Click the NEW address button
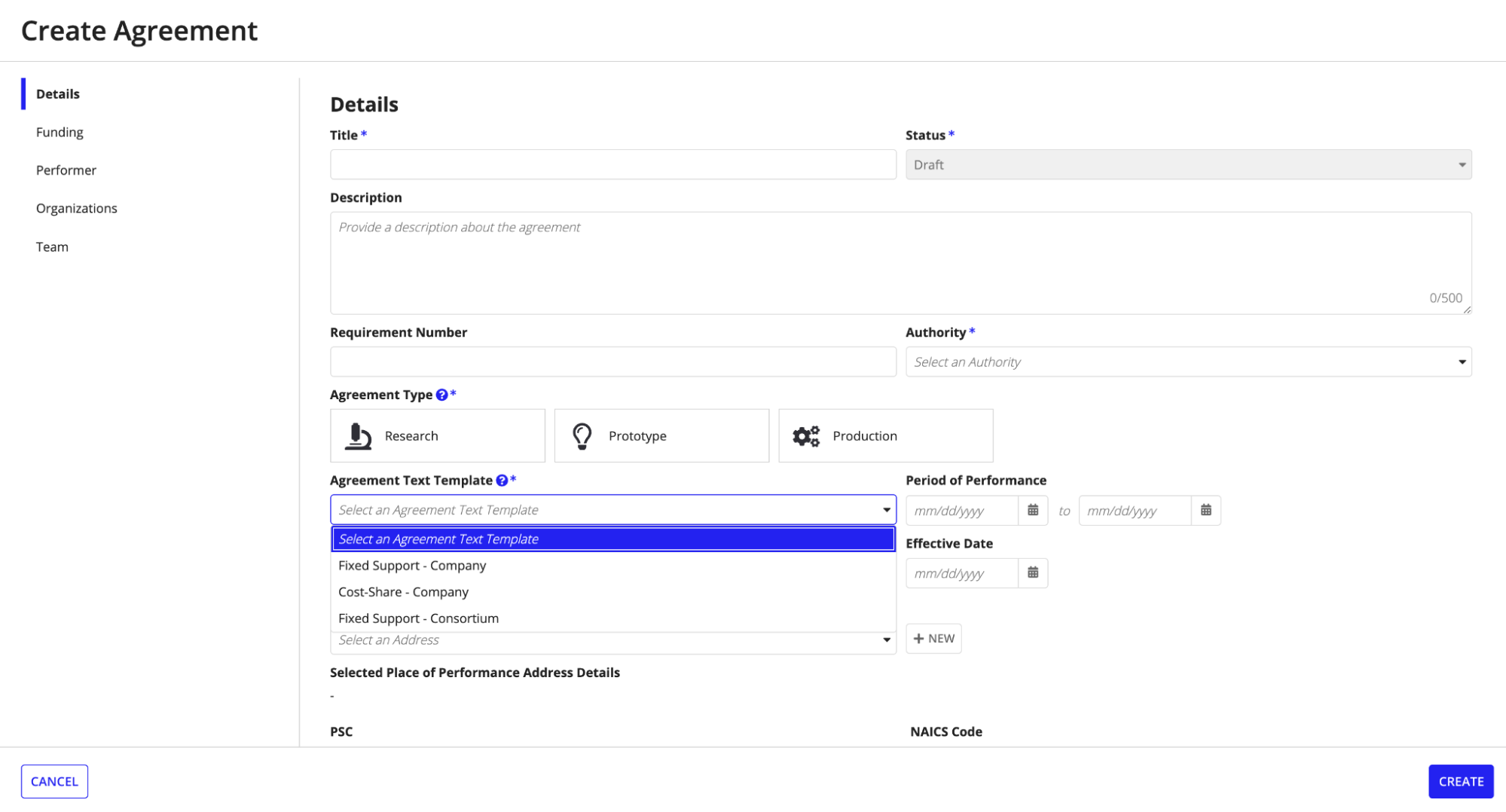The image size is (1506, 812). pos(933,639)
